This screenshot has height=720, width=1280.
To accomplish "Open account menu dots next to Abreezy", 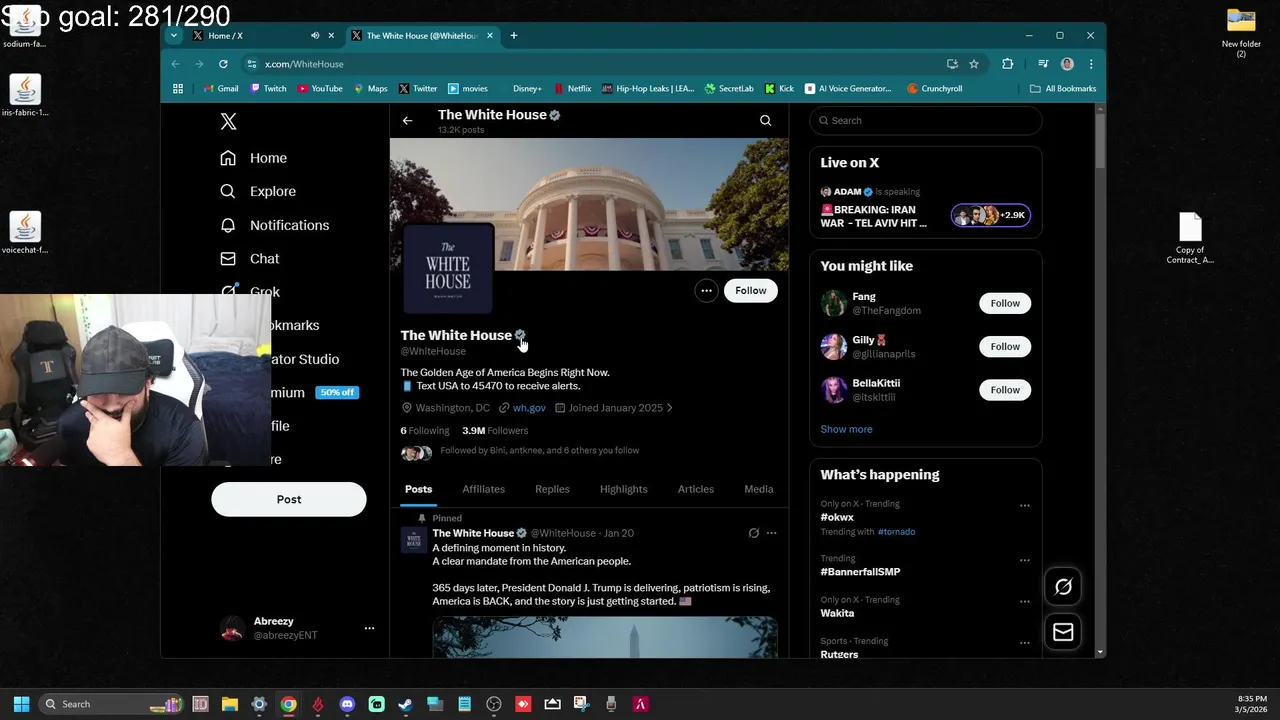I will pyautogui.click(x=369, y=628).
